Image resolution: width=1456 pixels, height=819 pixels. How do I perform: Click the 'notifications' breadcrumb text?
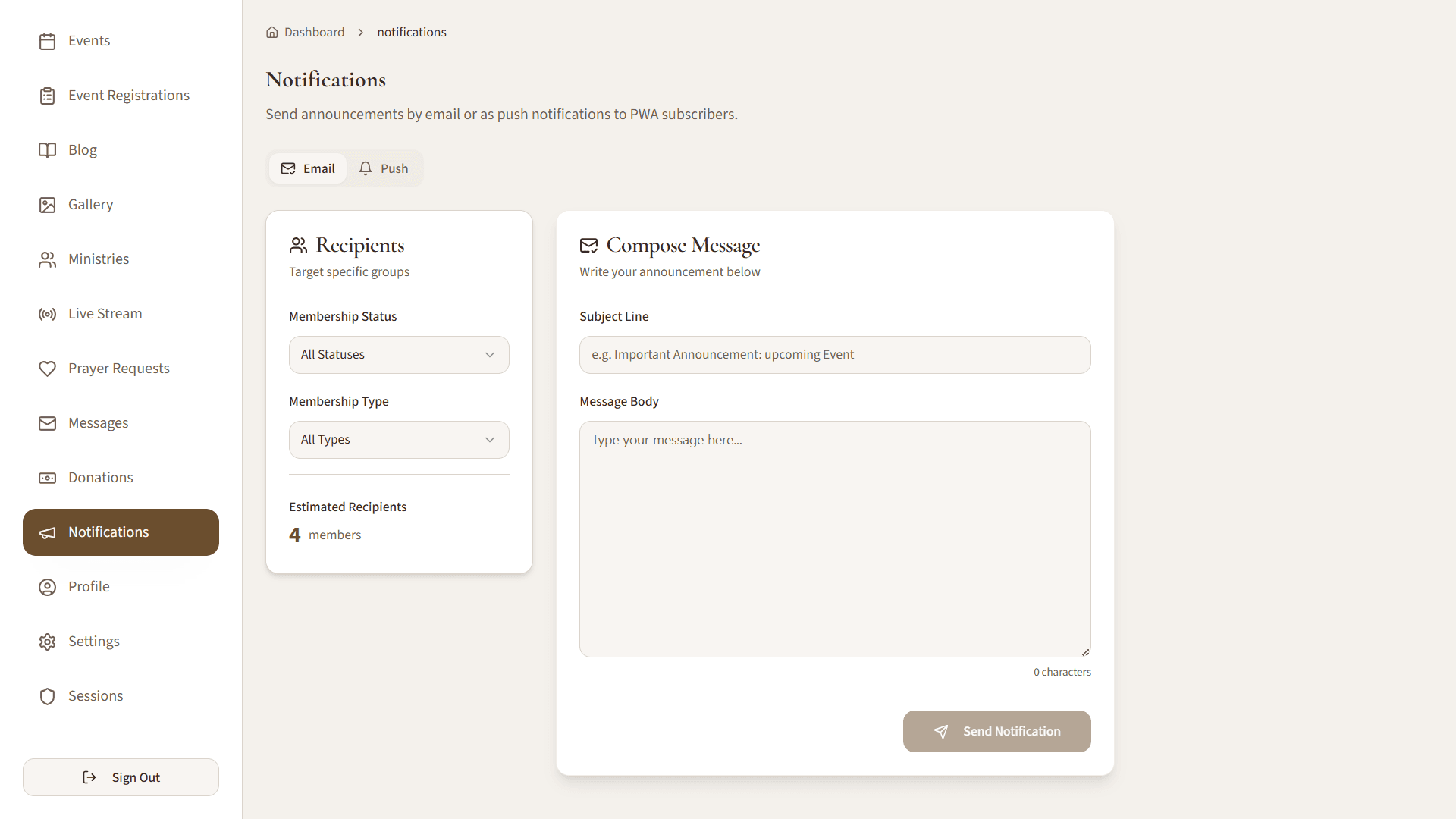point(412,32)
